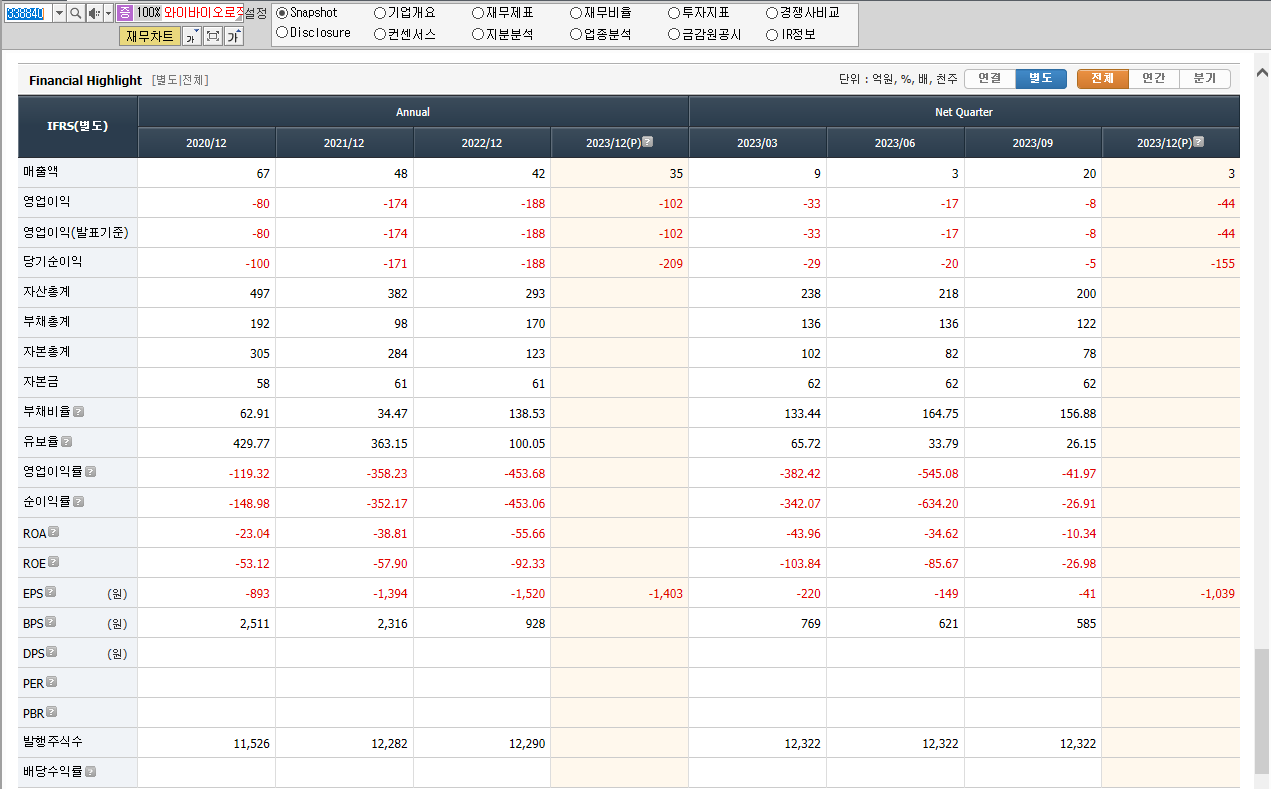Click the Financial Highlight heading
This screenshot has height=789, width=1271.
(85, 80)
